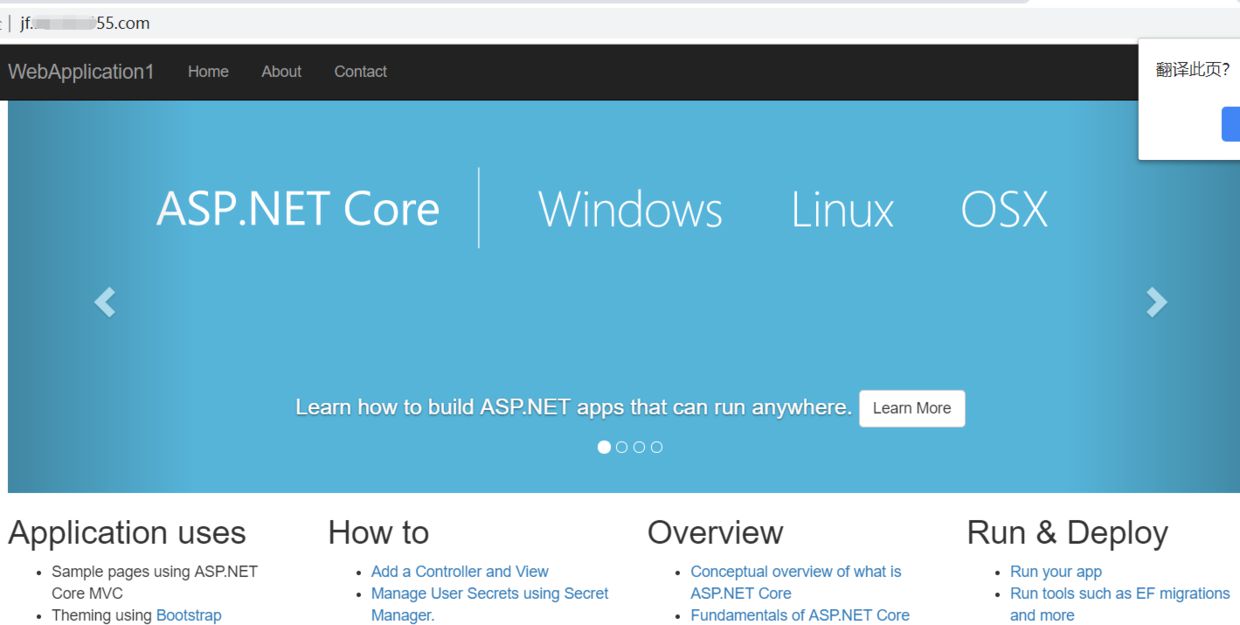Image resolution: width=1240 pixels, height=625 pixels.
Task: Open the Contact nav item
Action: pyautogui.click(x=360, y=72)
